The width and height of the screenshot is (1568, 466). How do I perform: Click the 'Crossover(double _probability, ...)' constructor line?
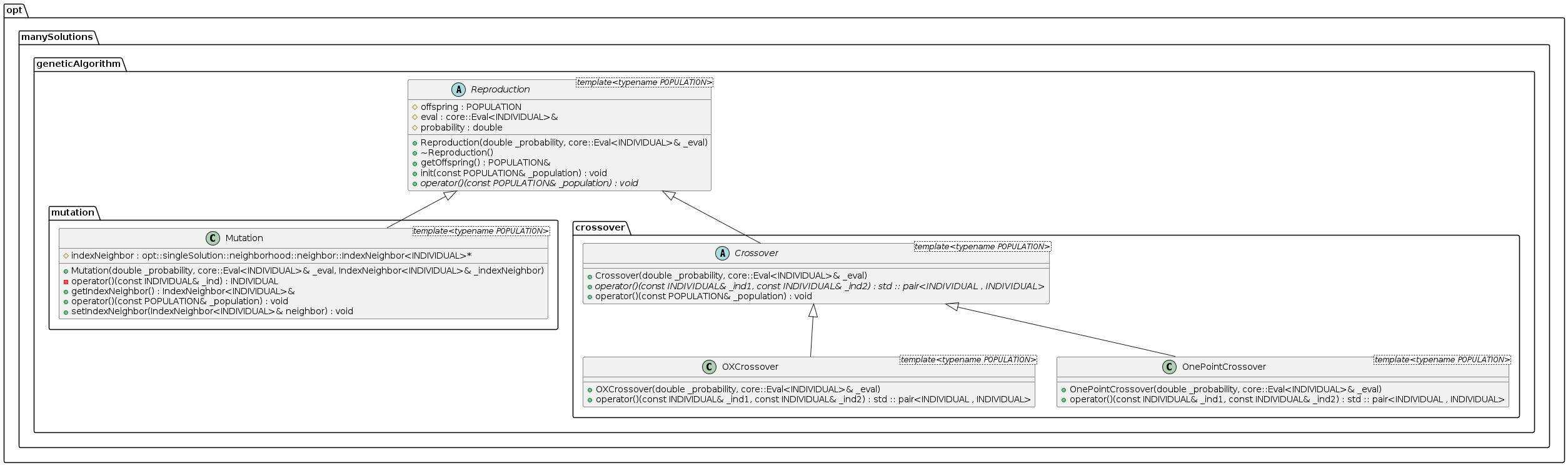731,275
